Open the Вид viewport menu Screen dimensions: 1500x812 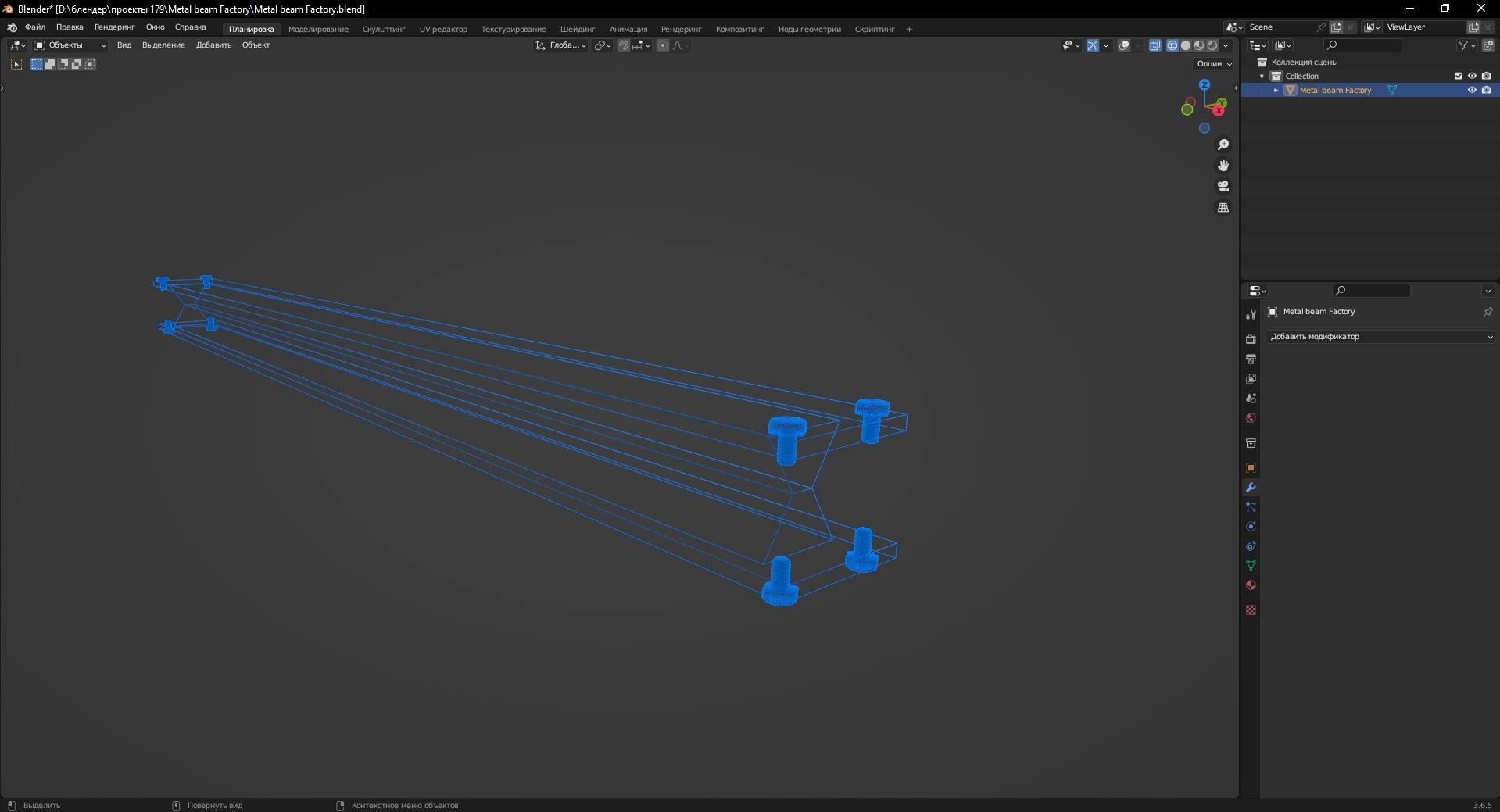click(x=124, y=45)
